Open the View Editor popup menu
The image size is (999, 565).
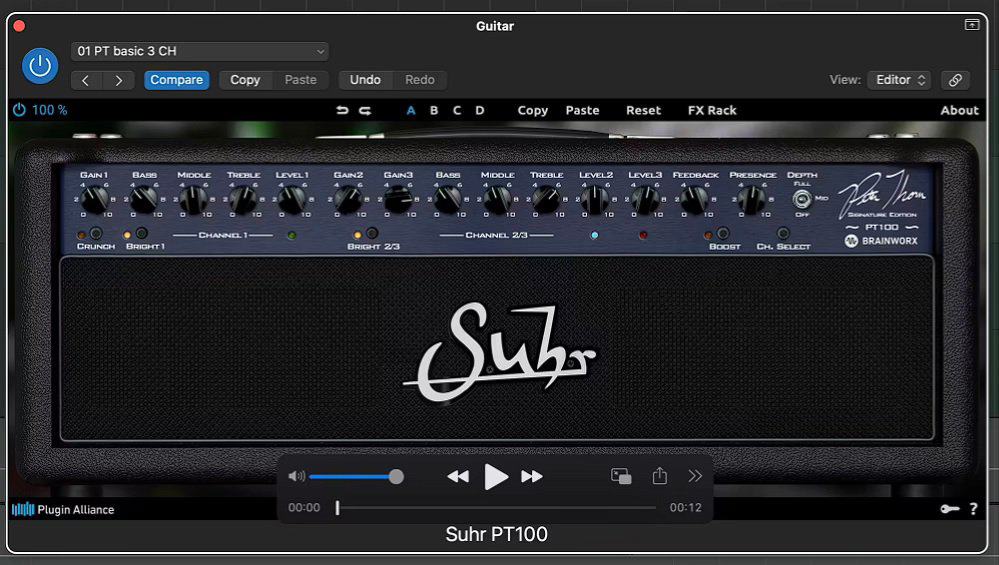[x=899, y=80]
